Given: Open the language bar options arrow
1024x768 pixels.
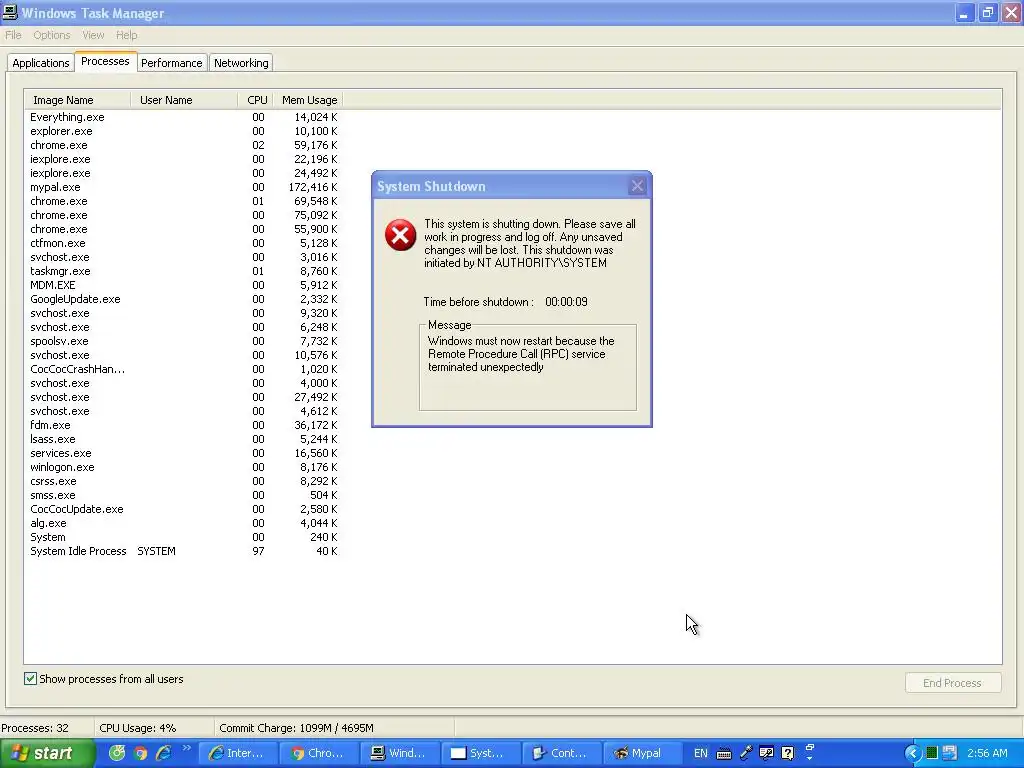Looking at the screenshot, I should click(x=810, y=759).
